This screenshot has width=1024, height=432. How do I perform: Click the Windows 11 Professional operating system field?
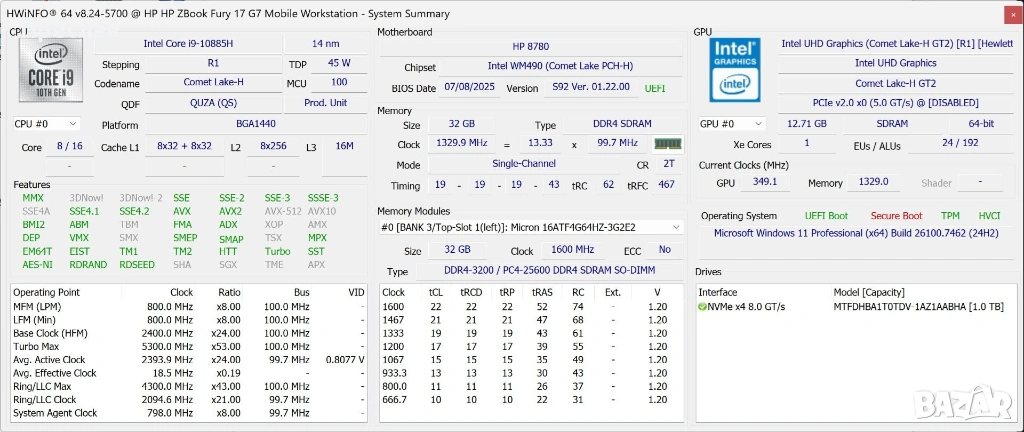tap(854, 233)
